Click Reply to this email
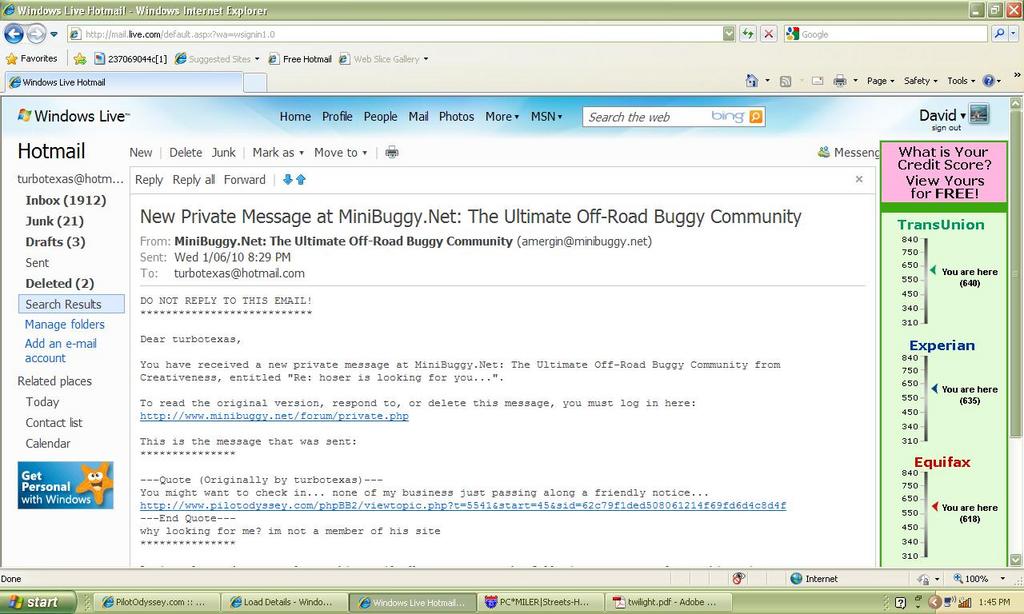This screenshot has height=614, width=1024. point(149,180)
